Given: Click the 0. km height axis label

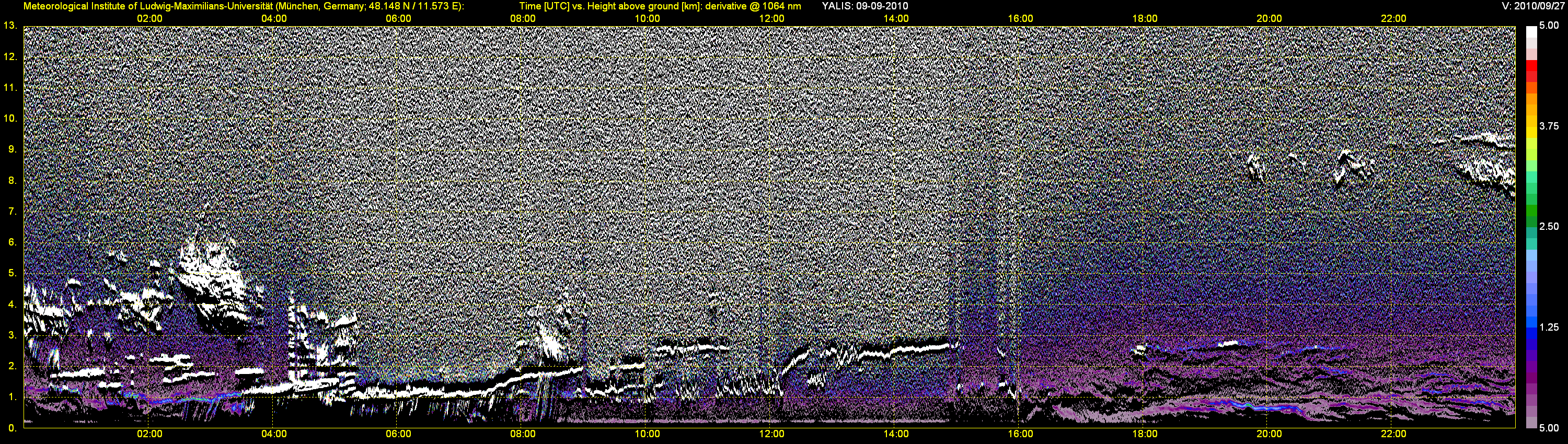Looking at the screenshot, I should coord(13,428).
